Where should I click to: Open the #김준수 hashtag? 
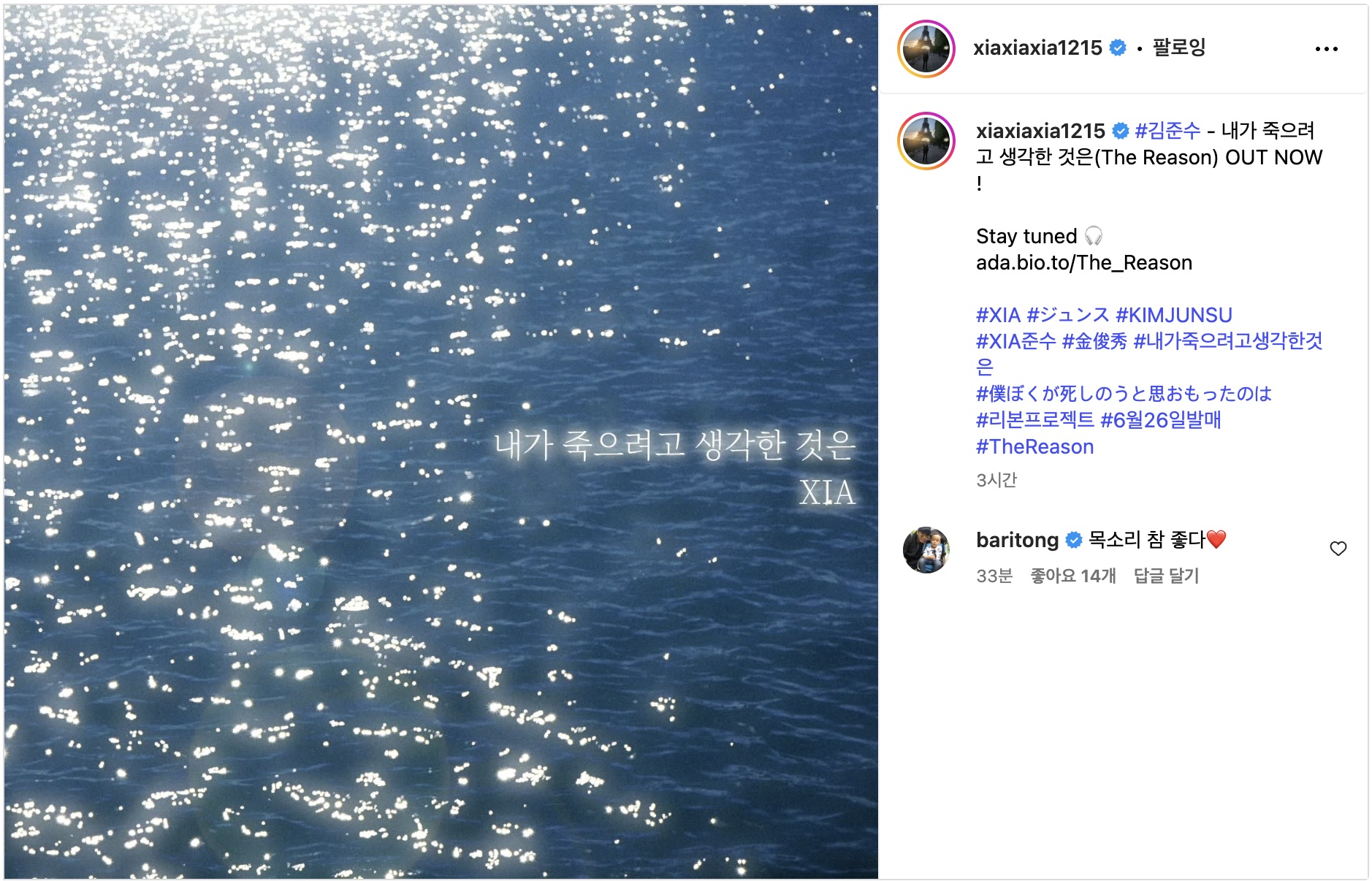pyautogui.click(x=1167, y=131)
